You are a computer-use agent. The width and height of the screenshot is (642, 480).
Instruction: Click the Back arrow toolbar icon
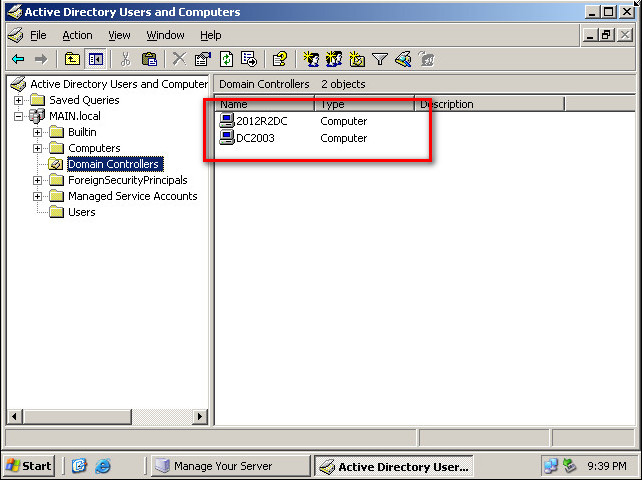(18, 60)
